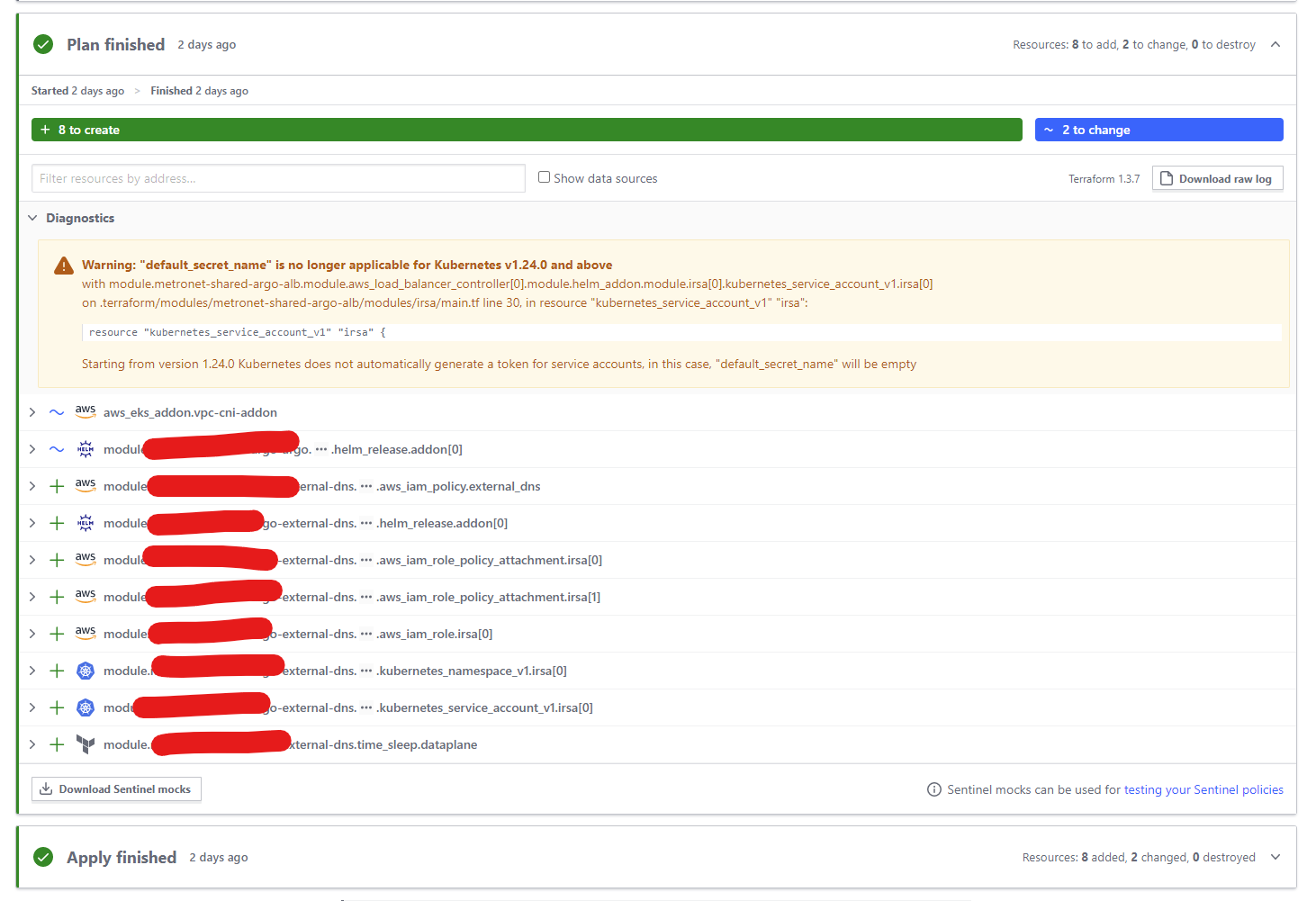Click the plus icon on aws_iam_policy.external_dns row
The image size is (1316, 901).
pos(56,485)
